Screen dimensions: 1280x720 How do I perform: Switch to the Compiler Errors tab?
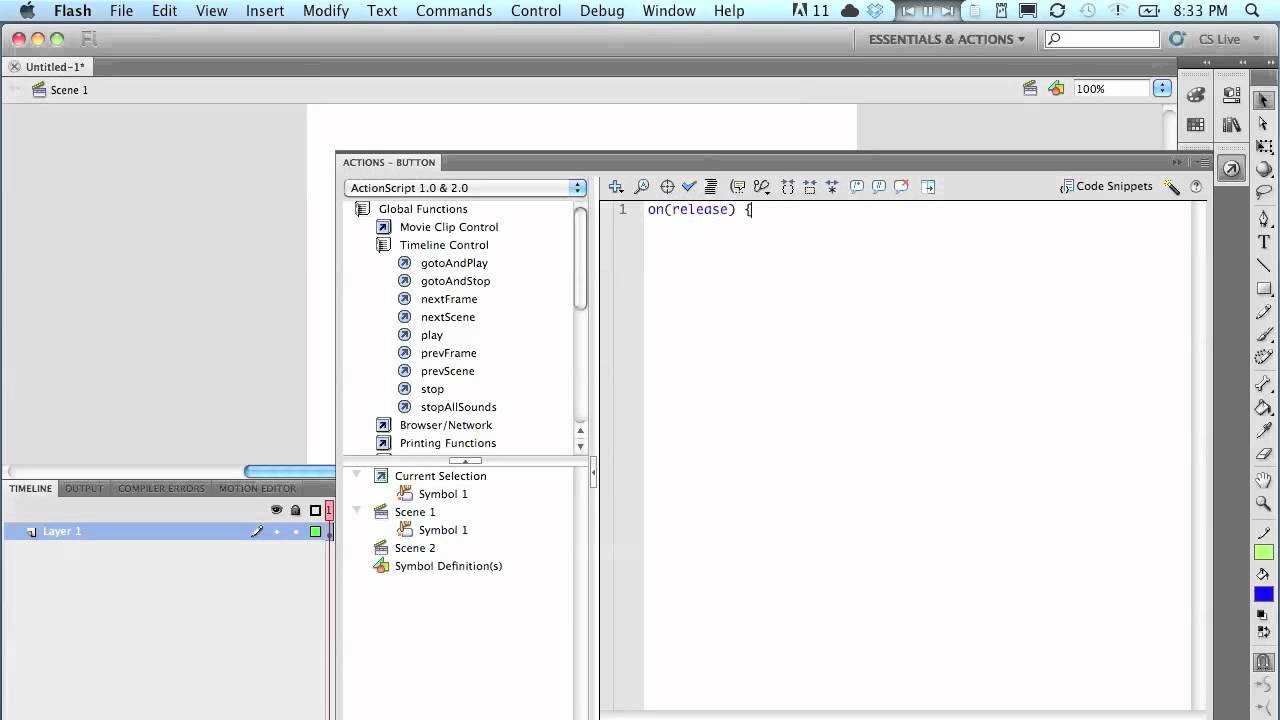(x=161, y=489)
